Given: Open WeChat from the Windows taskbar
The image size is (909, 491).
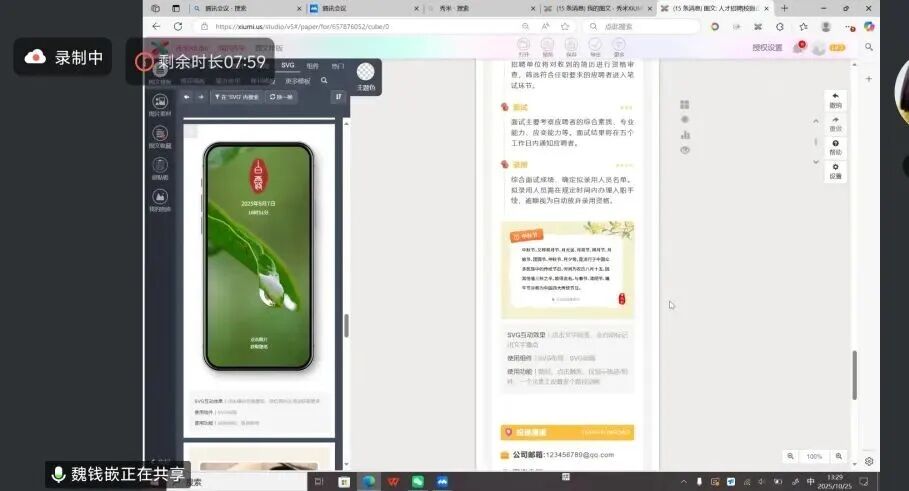Looking at the screenshot, I should [x=418, y=481].
